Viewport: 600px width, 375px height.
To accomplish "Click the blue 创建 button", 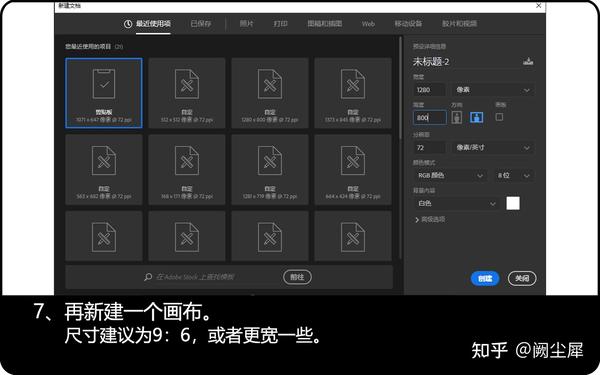I will pos(485,279).
